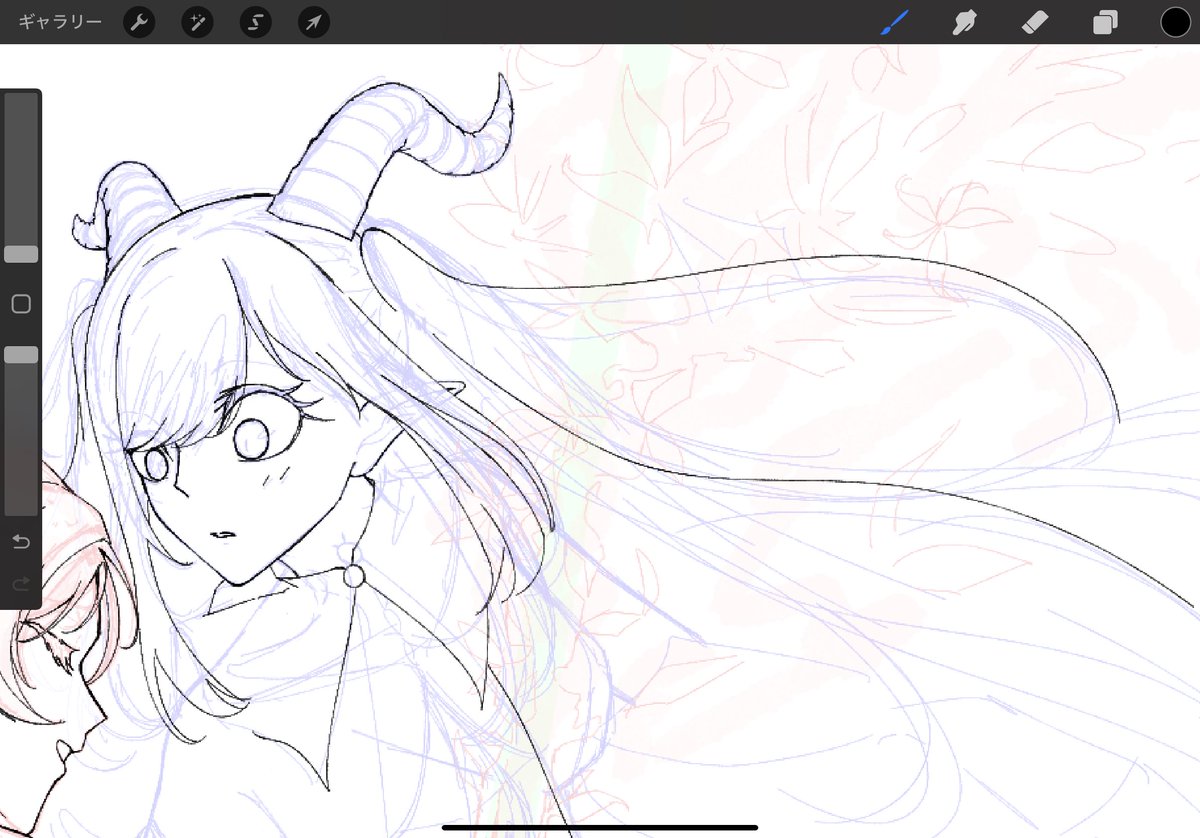This screenshot has width=1200, height=838.
Task: Click the brush opacity slider handle
Action: tap(21, 355)
